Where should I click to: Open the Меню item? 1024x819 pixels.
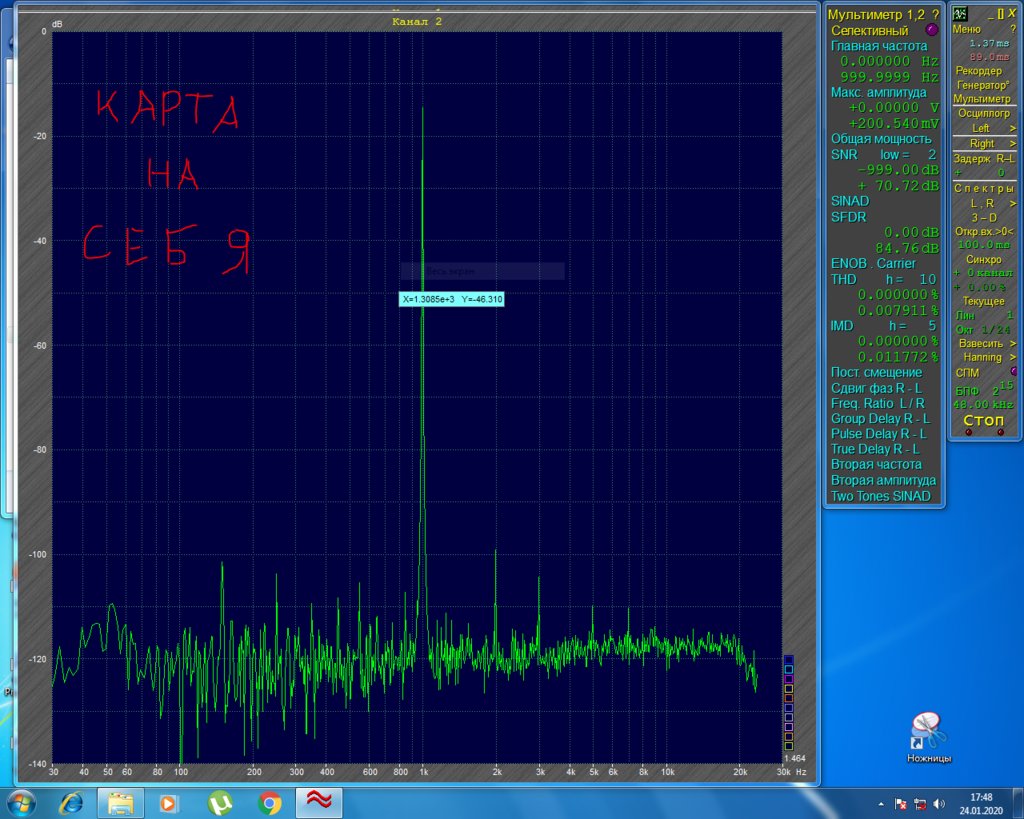coord(968,30)
